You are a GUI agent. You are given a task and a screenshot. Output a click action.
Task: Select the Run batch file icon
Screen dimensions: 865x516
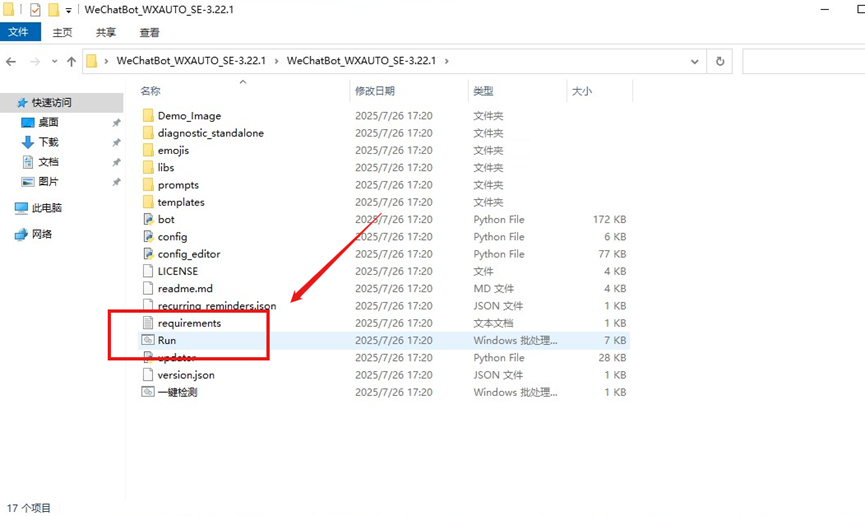148,340
